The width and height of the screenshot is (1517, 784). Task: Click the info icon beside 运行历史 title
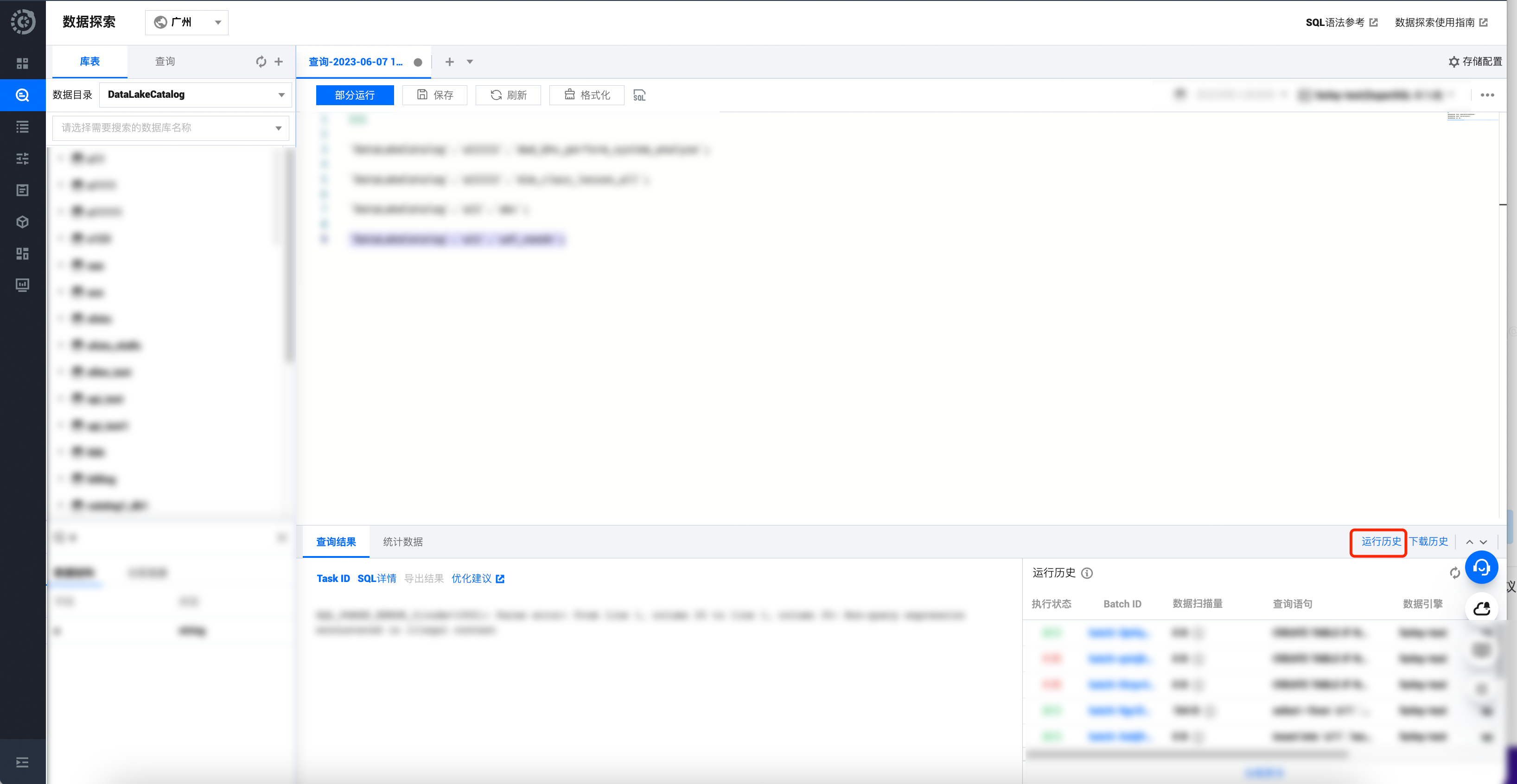[x=1087, y=573]
